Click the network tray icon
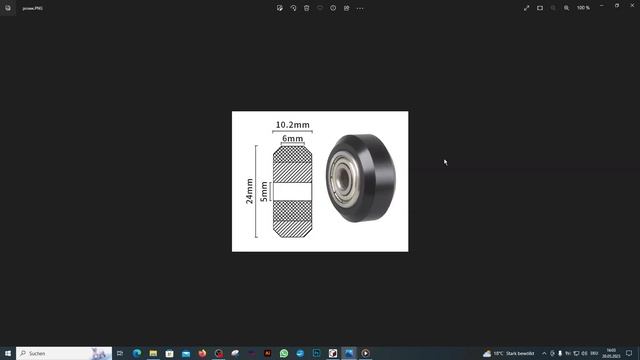Screen dimensions: 640x360 576,353
